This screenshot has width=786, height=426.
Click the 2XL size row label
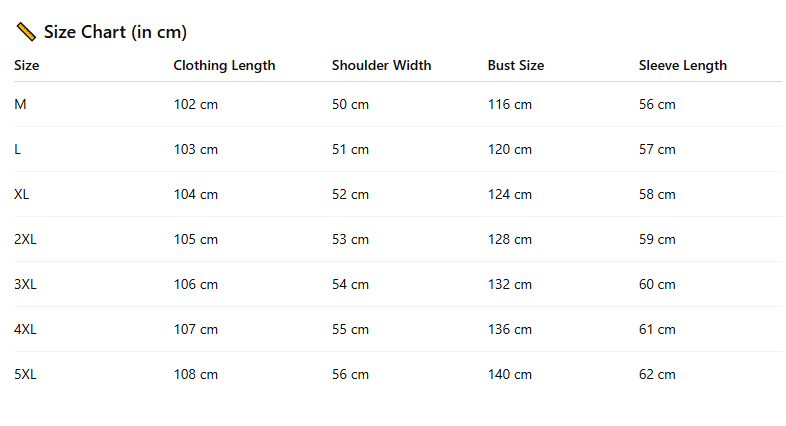click(25, 239)
